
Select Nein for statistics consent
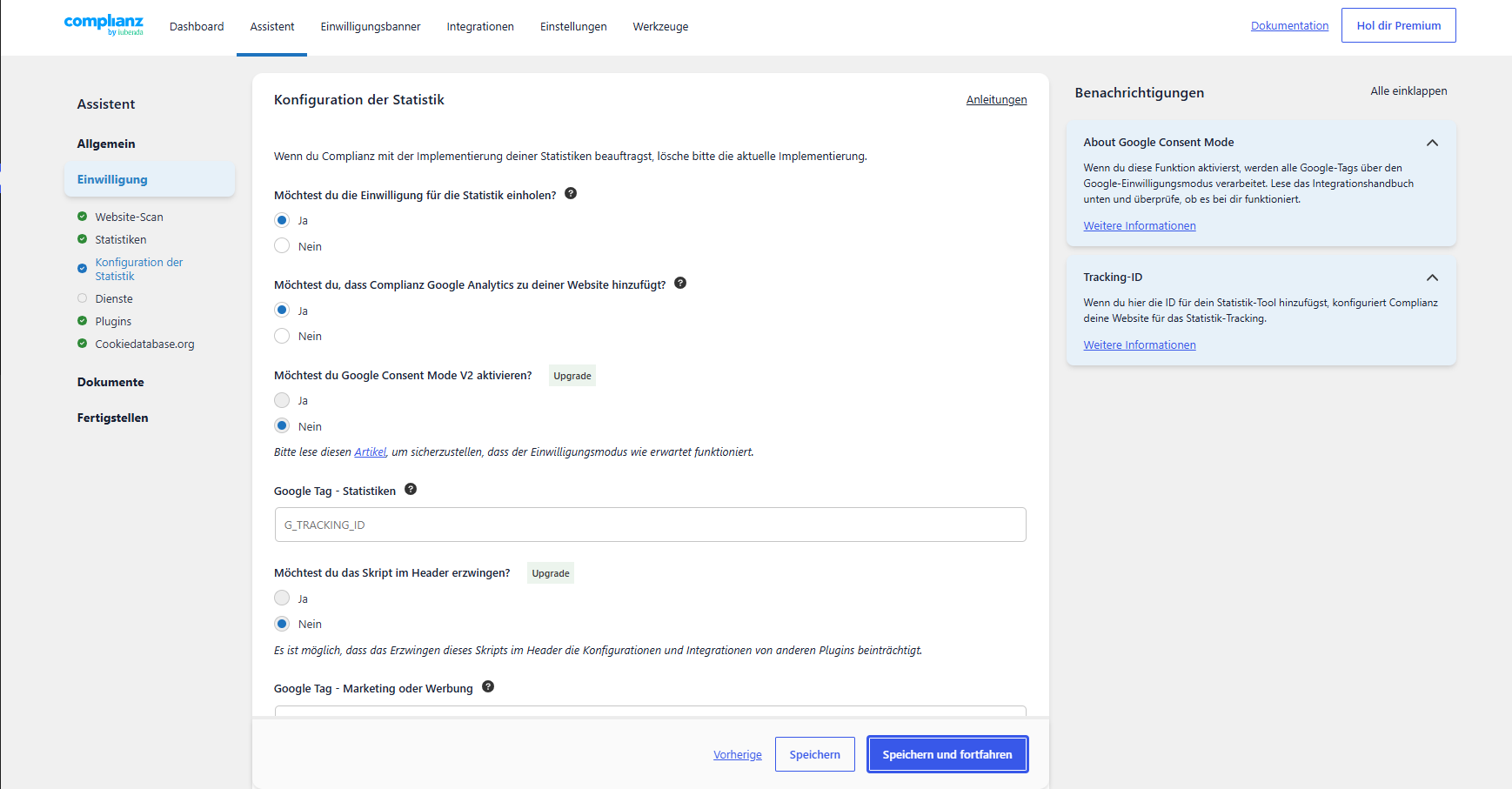coord(282,246)
